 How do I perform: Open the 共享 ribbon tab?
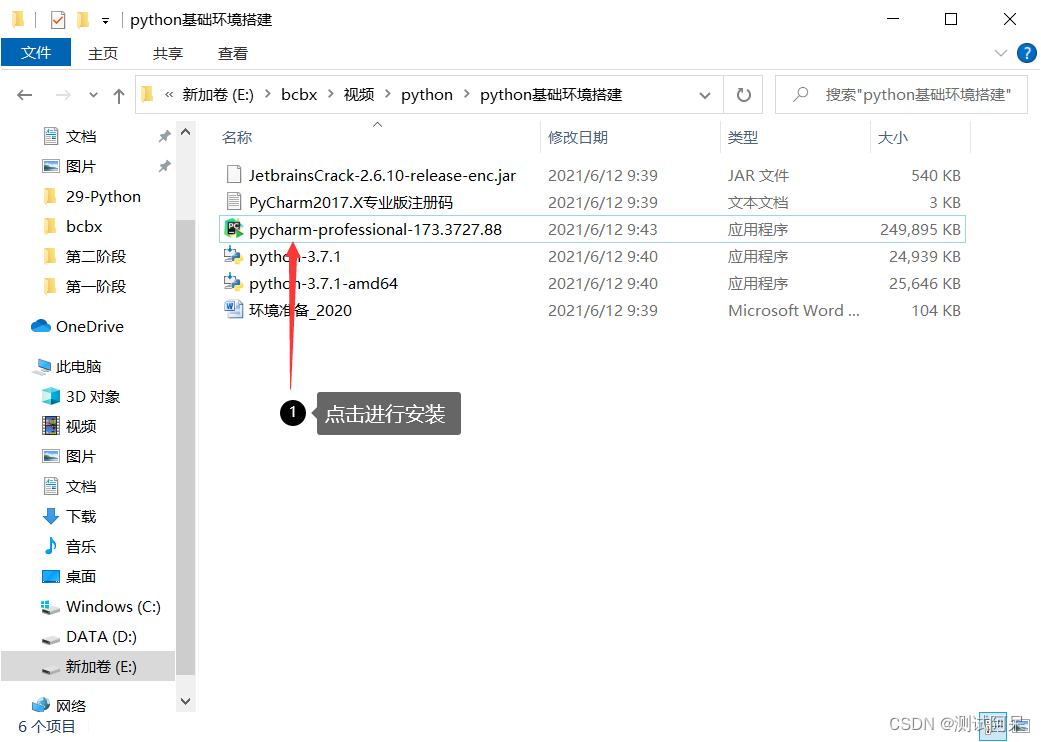[167, 53]
